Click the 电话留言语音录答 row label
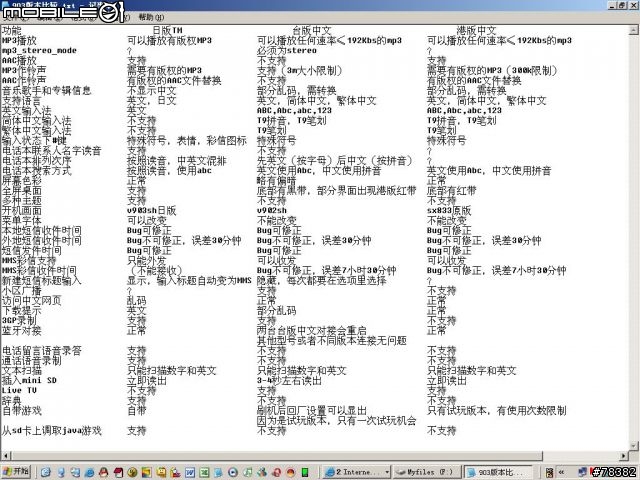This screenshot has height=480, width=640. (x=41, y=351)
